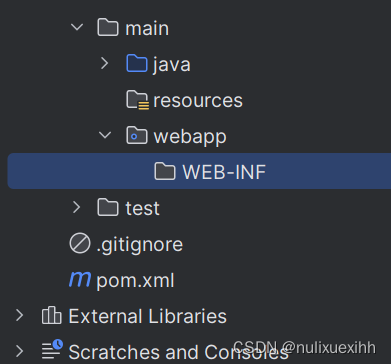Click the webapp web-root folder icon
Viewport: 391px width, 364px height.
point(137,136)
